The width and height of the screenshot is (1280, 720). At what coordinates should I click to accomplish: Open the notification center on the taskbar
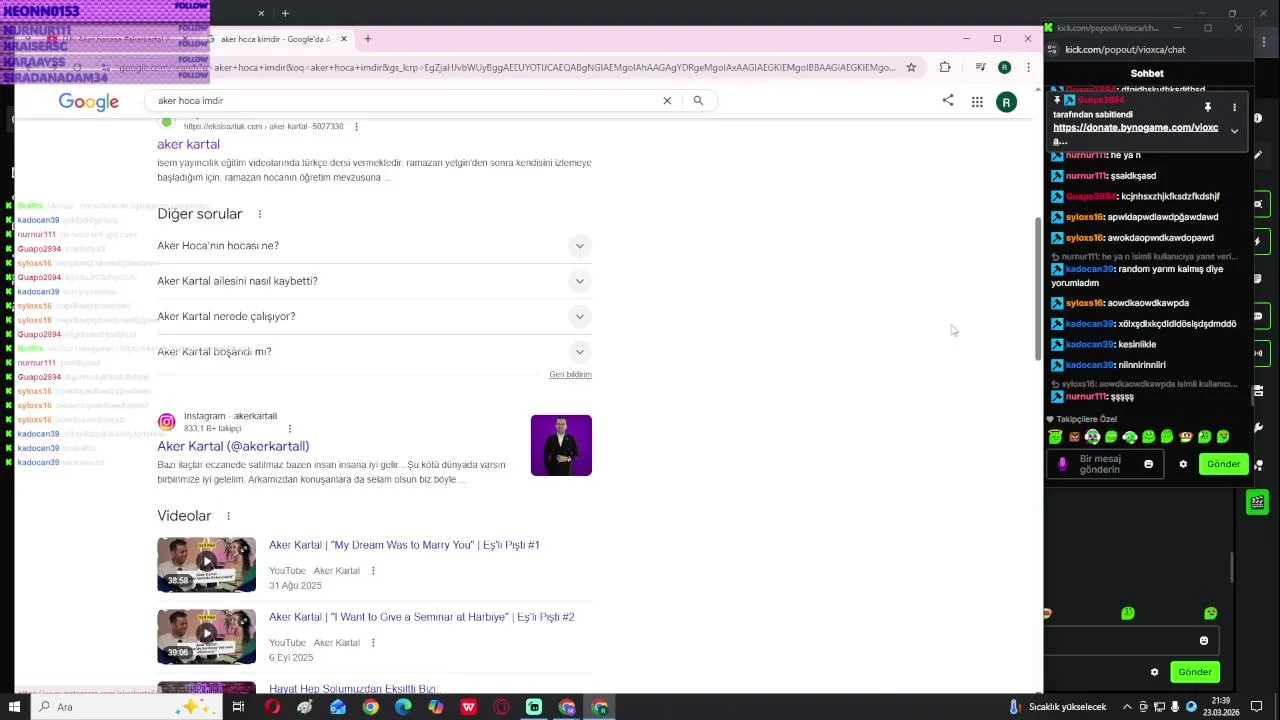coord(1257,707)
